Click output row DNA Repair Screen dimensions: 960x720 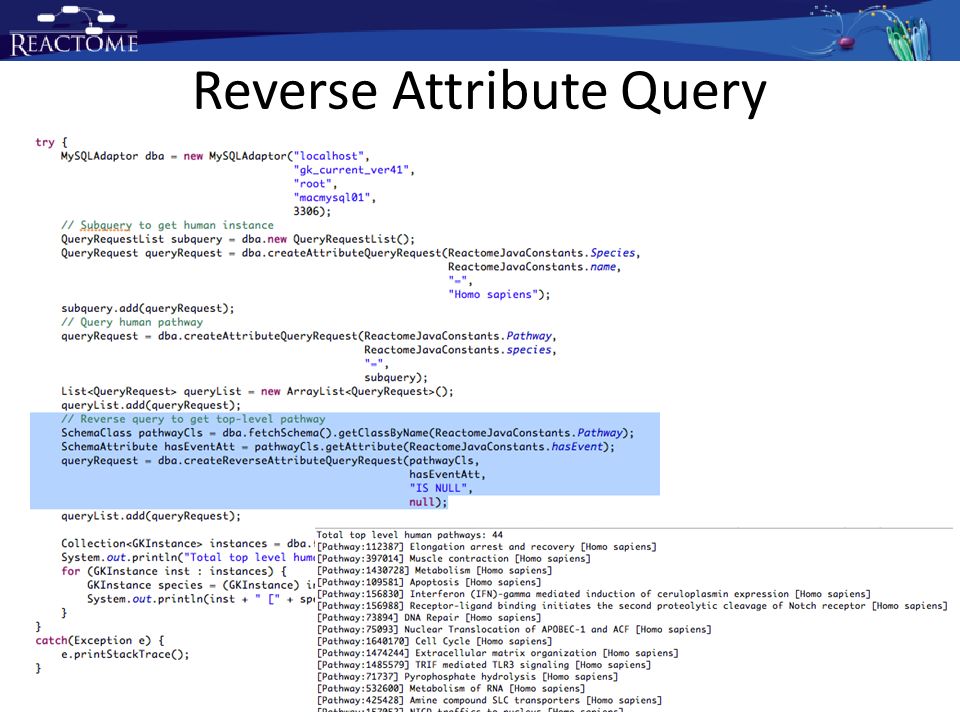pyautogui.click(x=429, y=618)
